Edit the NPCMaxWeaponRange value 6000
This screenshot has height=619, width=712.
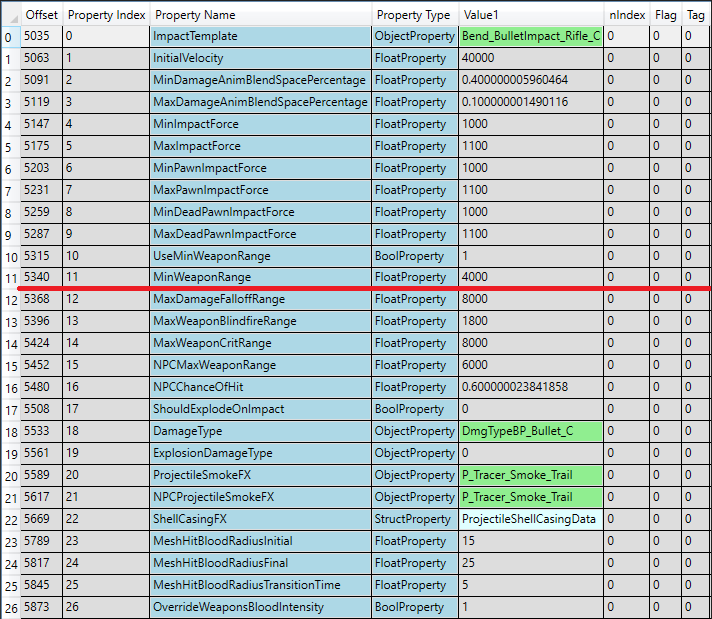(531, 365)
